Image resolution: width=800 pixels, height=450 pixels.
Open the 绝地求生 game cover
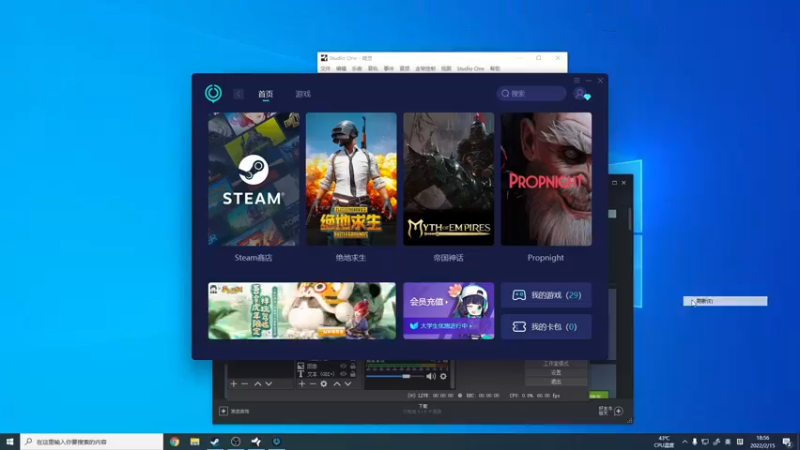coord(351,179)
